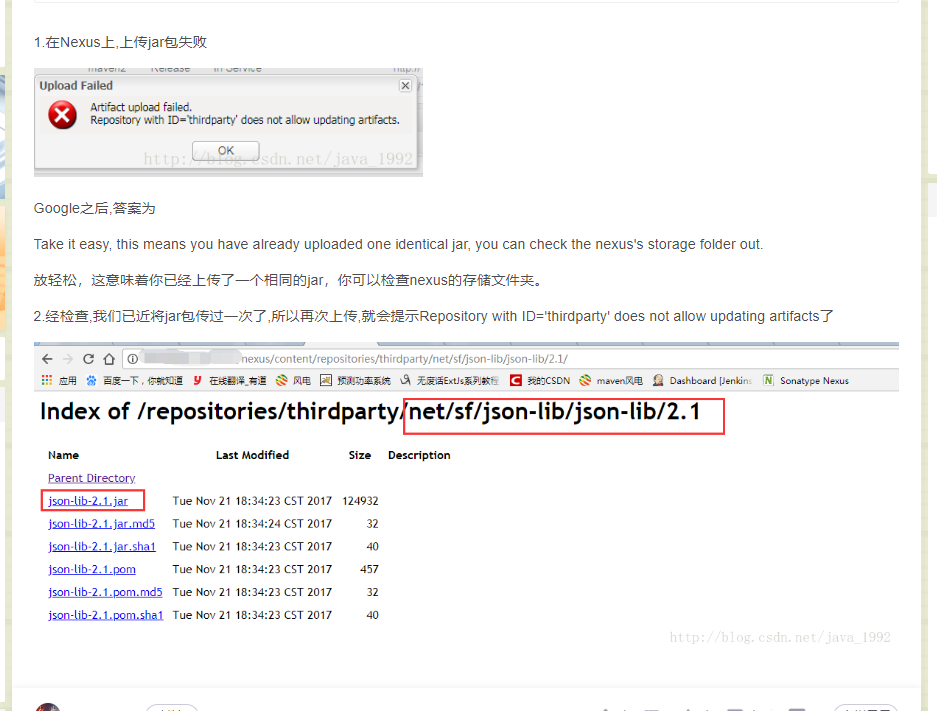Open the Dashboard Jenkins bookmark
Image resolution: width=937 pixels, height=711 pixels.
pyautogui.click(x=702, y=380)
